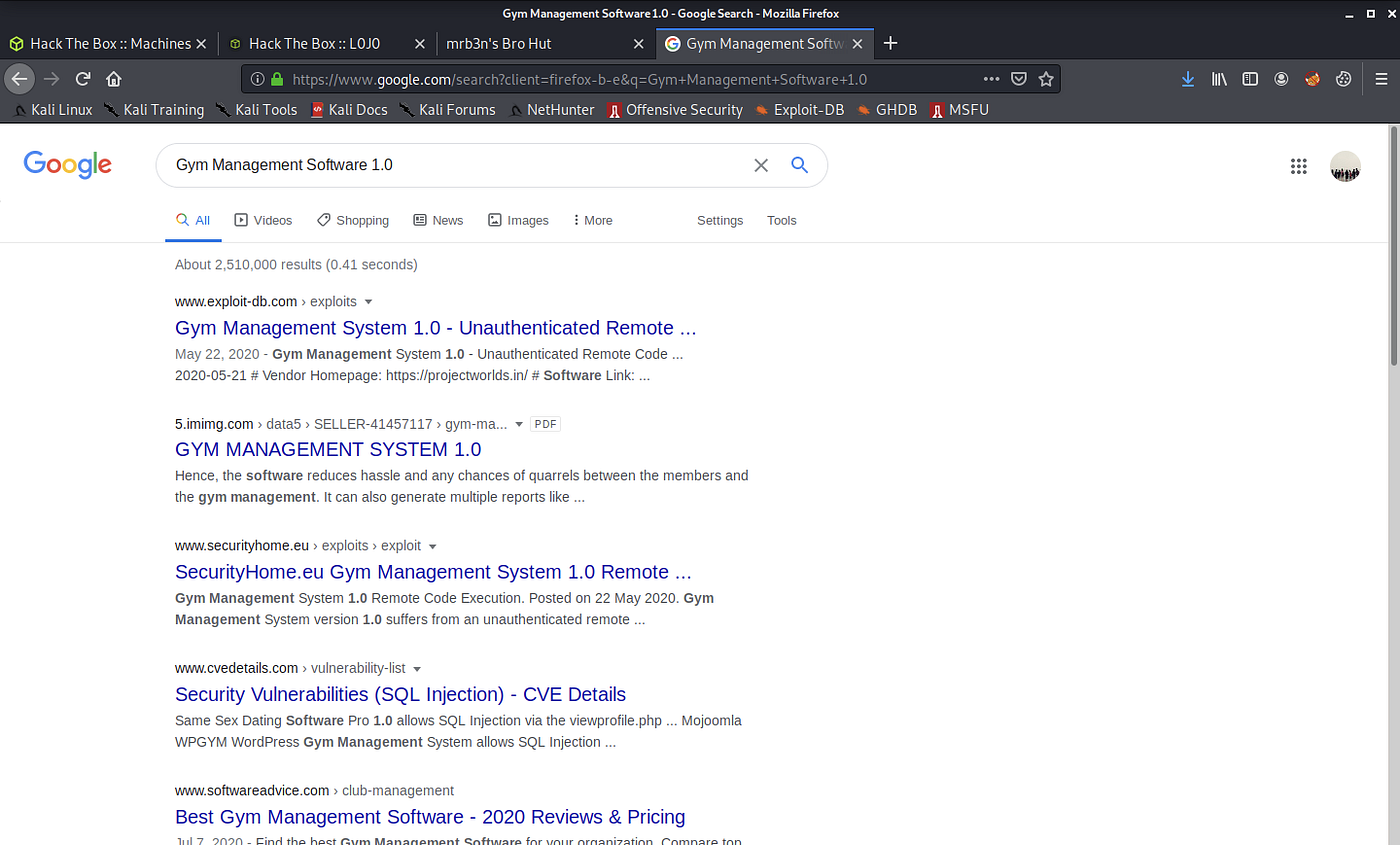Open Offensive Security bookmark
1400x845 pixels.
(x=674, y=110)
